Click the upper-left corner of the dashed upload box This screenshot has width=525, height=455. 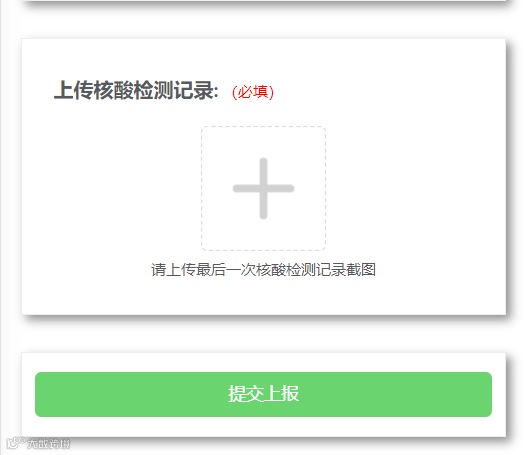(204, 129)
